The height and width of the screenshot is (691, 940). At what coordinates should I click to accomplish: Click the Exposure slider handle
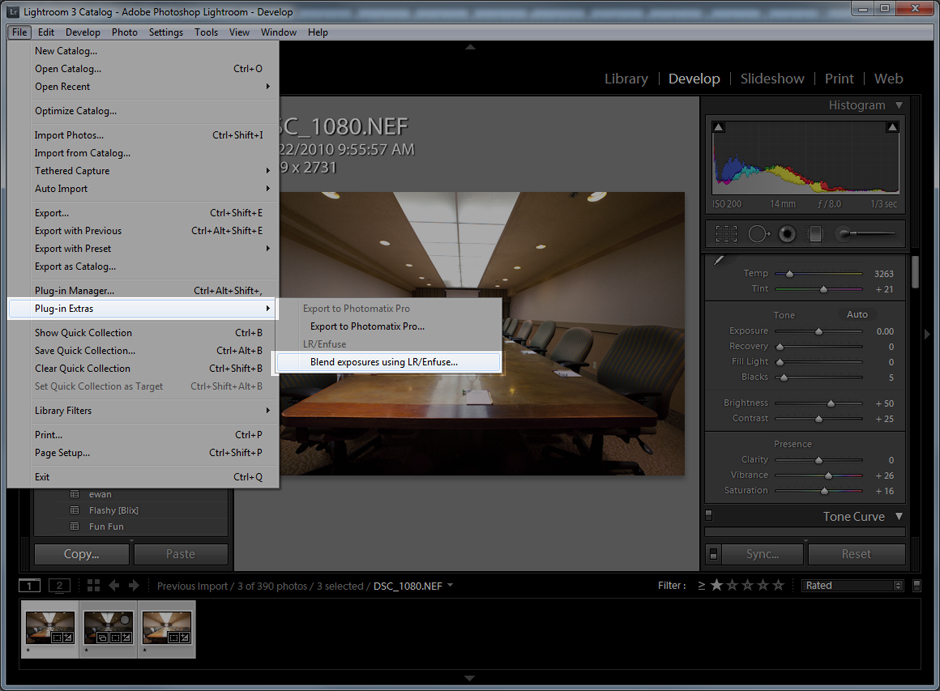819,331
